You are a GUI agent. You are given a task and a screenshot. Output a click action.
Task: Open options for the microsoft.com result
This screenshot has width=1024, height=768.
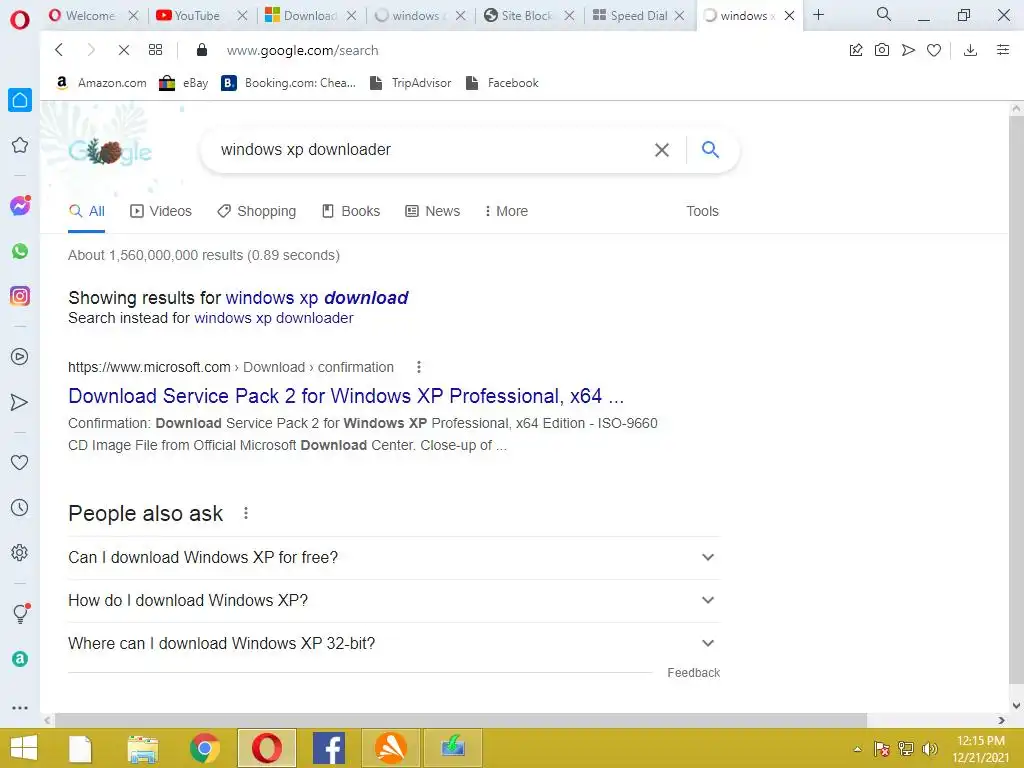tap(419, 367)
